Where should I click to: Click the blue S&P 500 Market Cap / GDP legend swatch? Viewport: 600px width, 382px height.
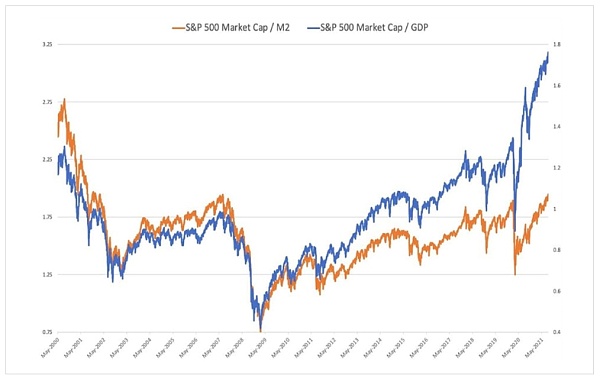pos(313,28)
